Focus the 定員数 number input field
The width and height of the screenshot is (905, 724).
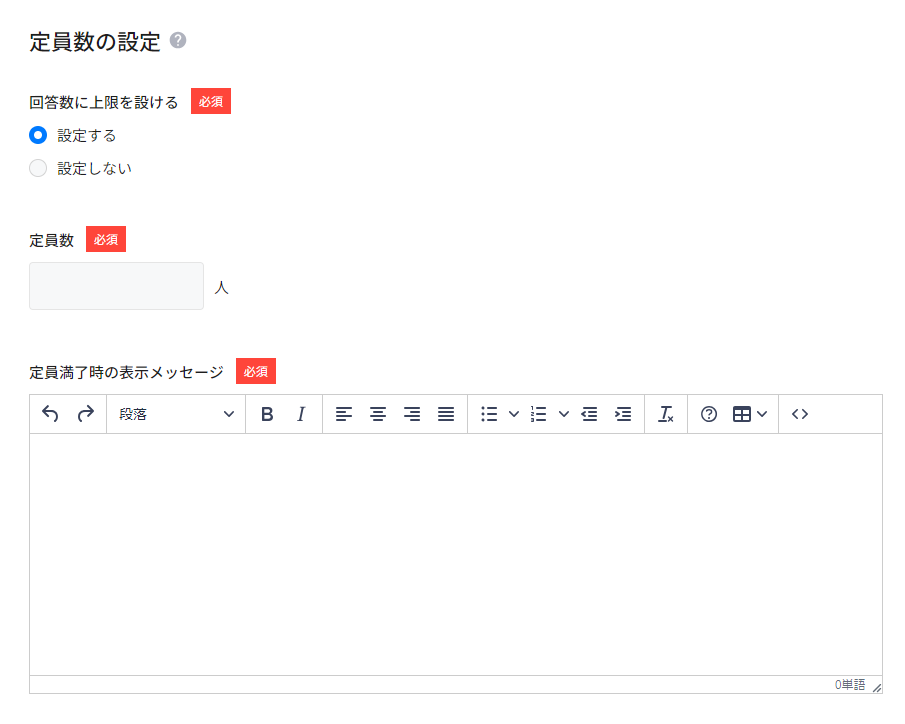[x=116, y=286]
